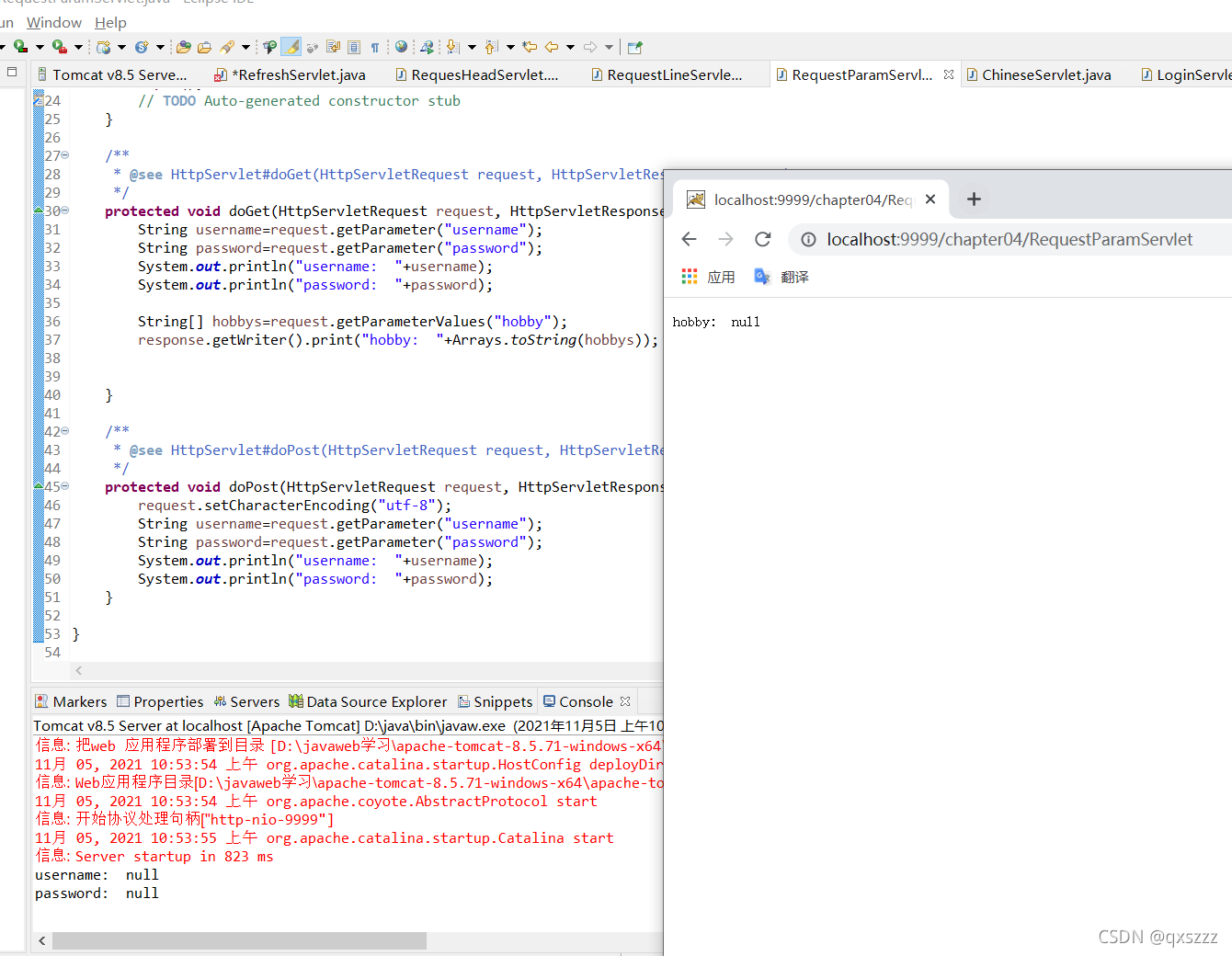Toggle the Word Wrap toolbar icon
The image size is (1232, 956).
click(333, 47)
